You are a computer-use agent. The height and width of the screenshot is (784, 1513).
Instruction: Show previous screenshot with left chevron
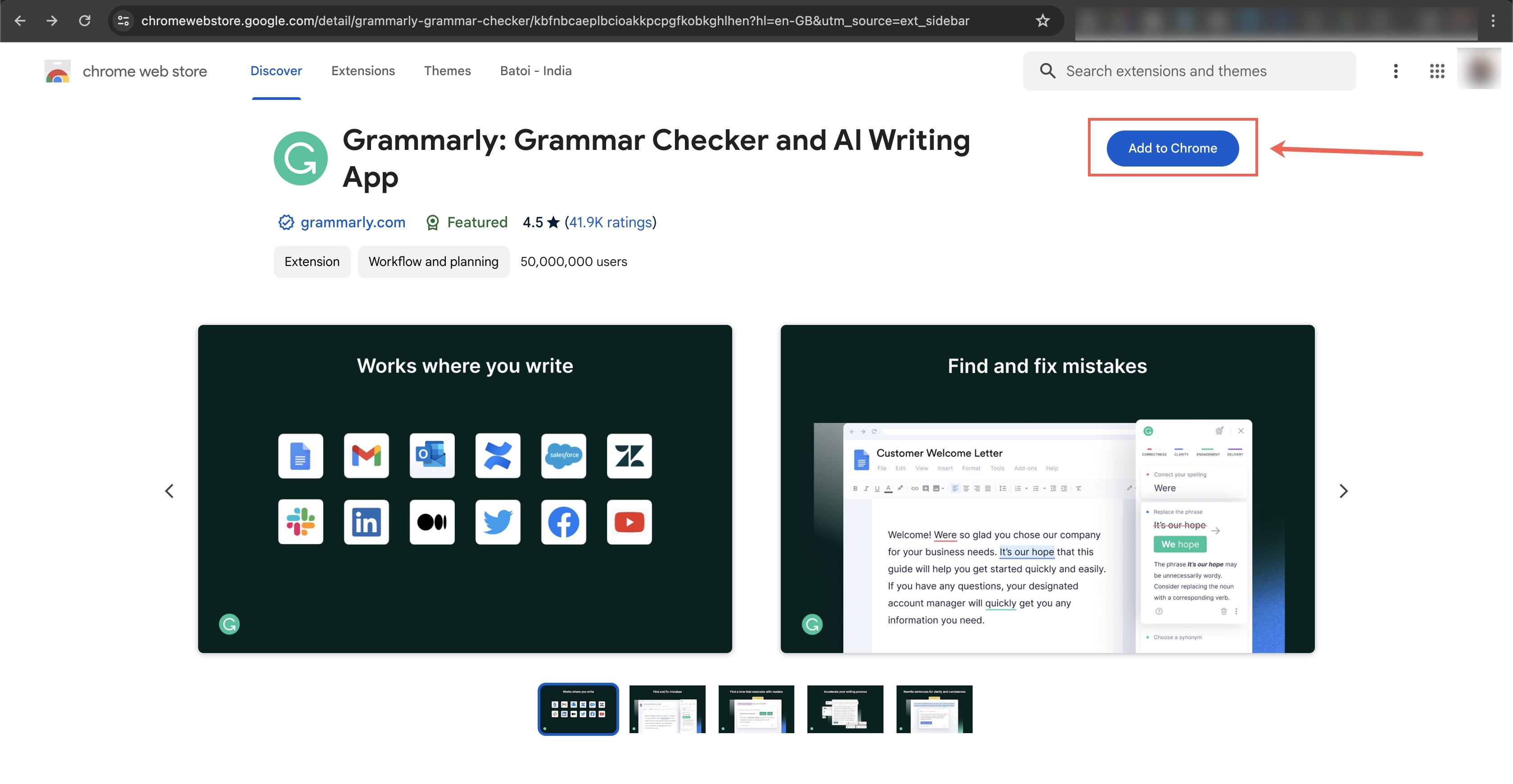[169, 491]
